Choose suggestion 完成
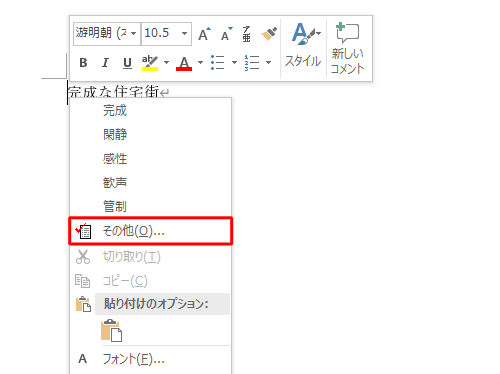The image size is (500, 374). tap(150, 111)
